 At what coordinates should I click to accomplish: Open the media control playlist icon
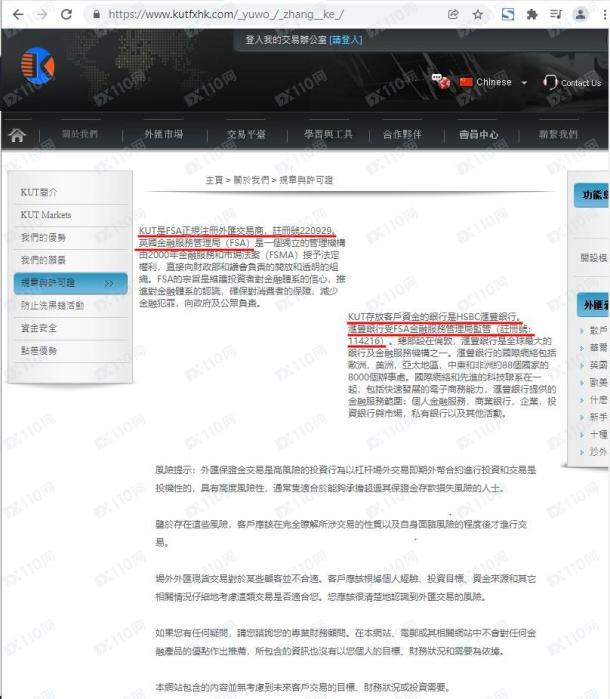pyautogui.click(x=556, y=14)
